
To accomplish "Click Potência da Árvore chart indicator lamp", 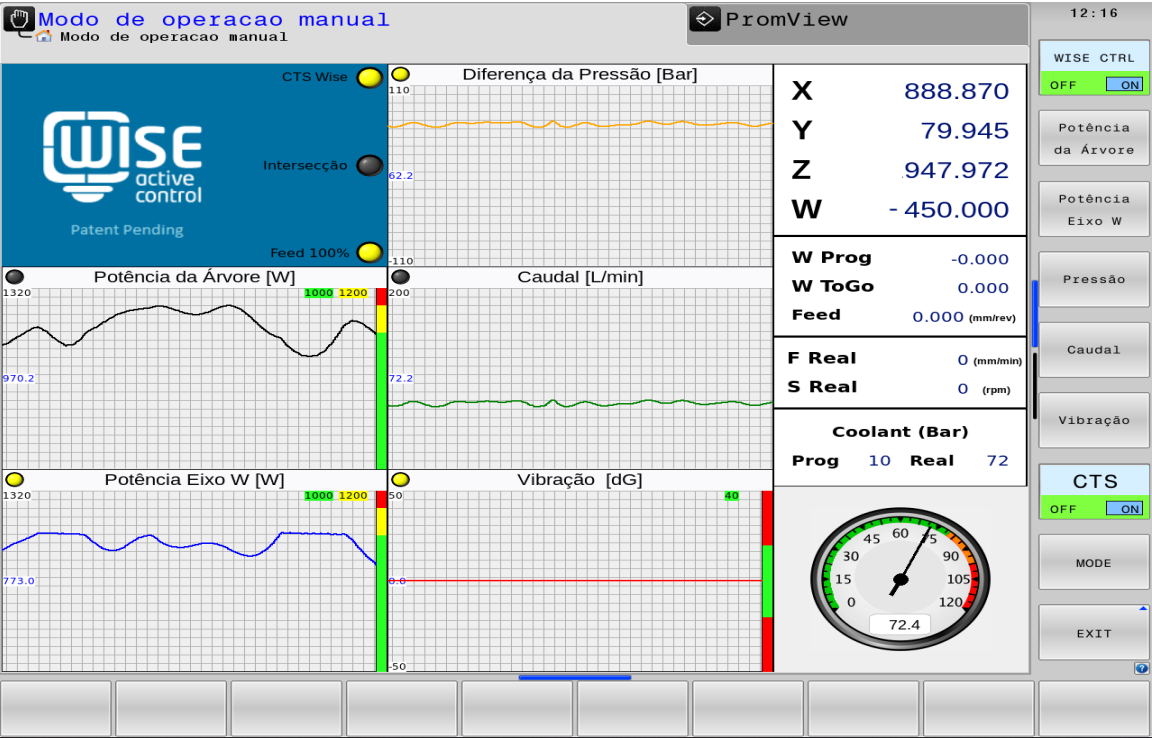I will [15, 277].
